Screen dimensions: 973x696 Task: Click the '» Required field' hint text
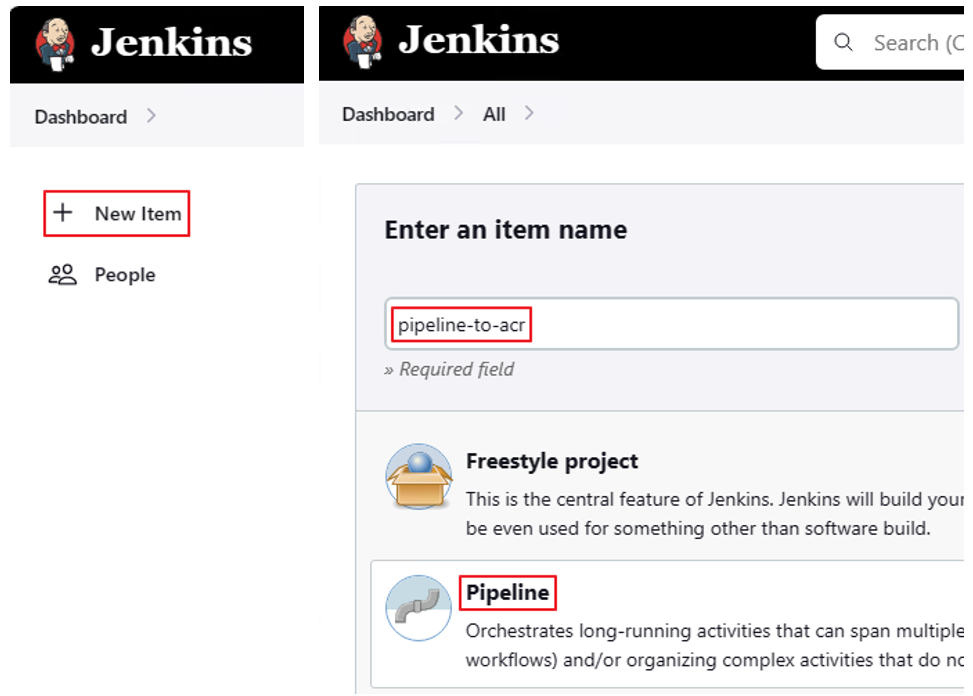pos(449,369)
